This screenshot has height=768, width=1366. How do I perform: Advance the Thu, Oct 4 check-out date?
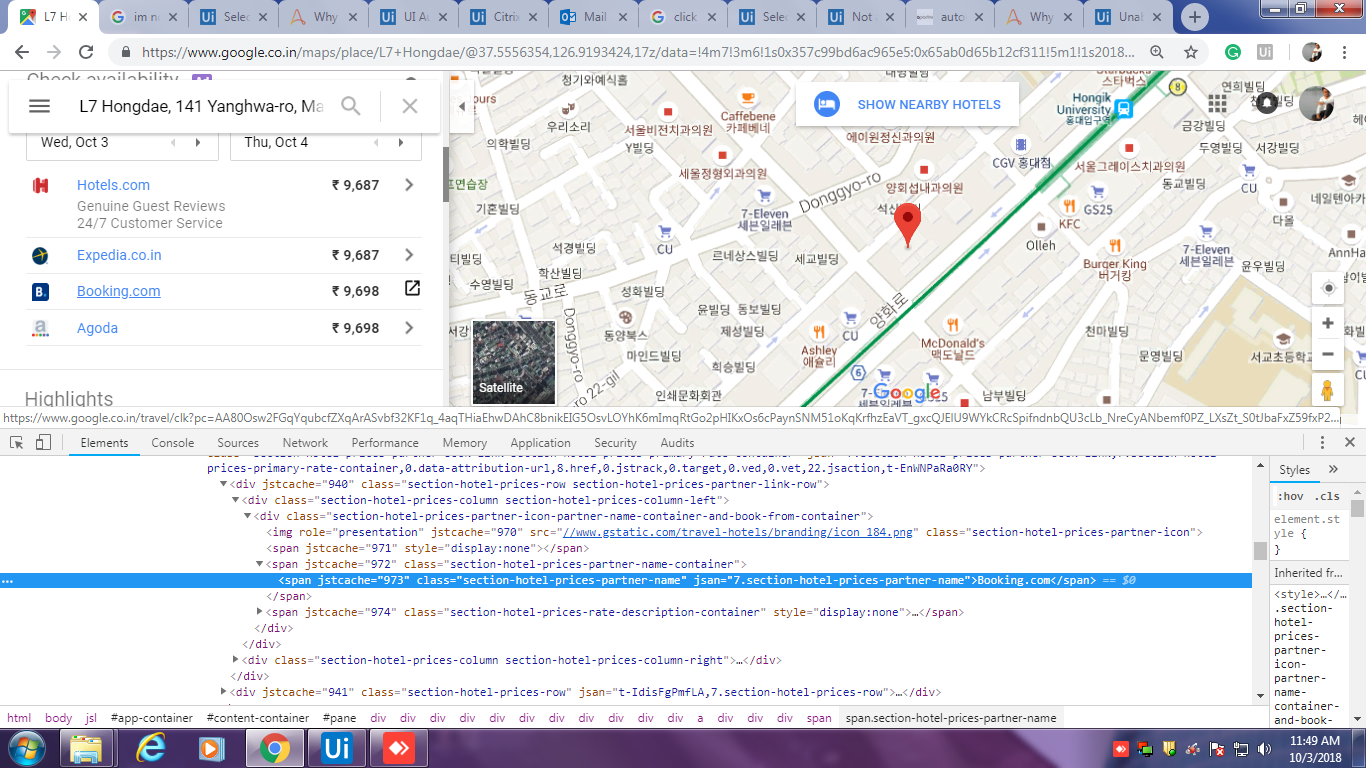point(402,143)
